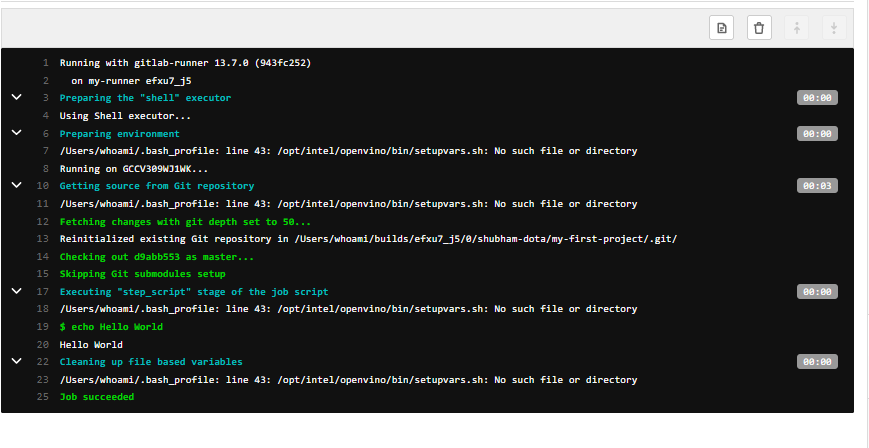Collapse the Getting source from Git repository section
This screenshot has width=869, height=448.
17,185
